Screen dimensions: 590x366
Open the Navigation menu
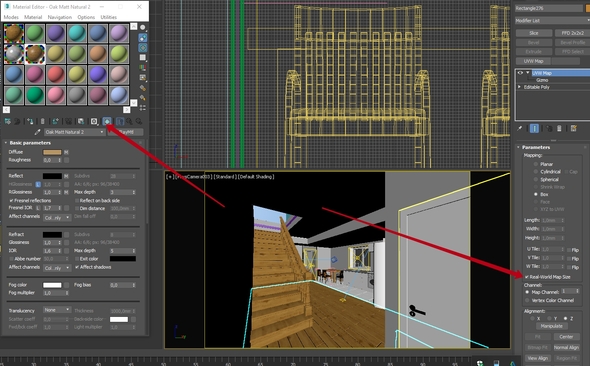pyautogui.click(x=59, y=17)
